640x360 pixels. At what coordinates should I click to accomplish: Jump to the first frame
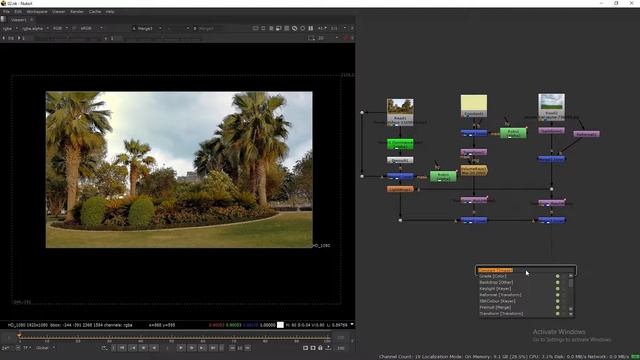click(122, 348)
